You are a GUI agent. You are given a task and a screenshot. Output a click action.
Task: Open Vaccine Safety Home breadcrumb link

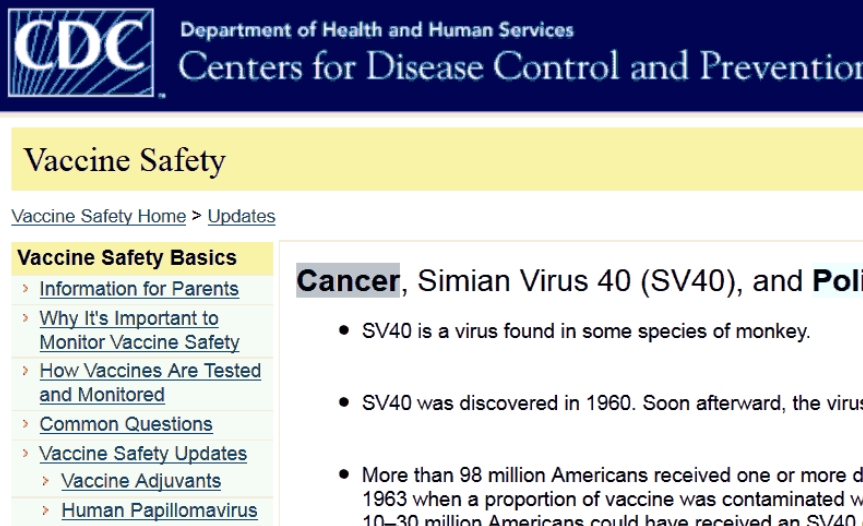(x=99, y=216)
